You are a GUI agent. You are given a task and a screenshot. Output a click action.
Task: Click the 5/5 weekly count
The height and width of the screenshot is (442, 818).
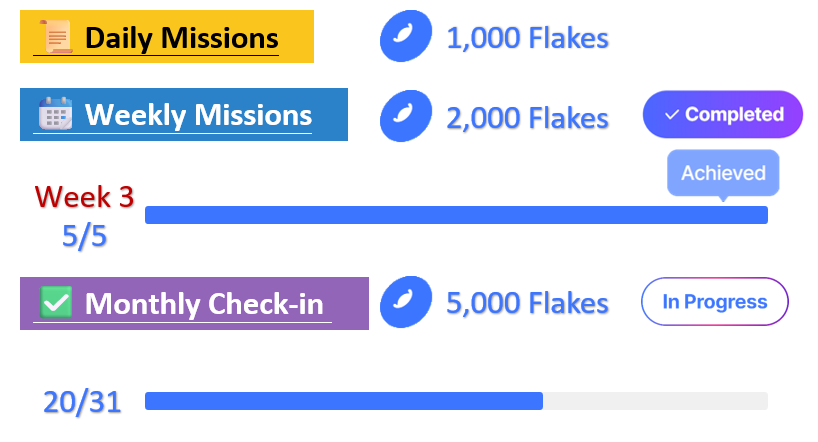pos(84,235)
